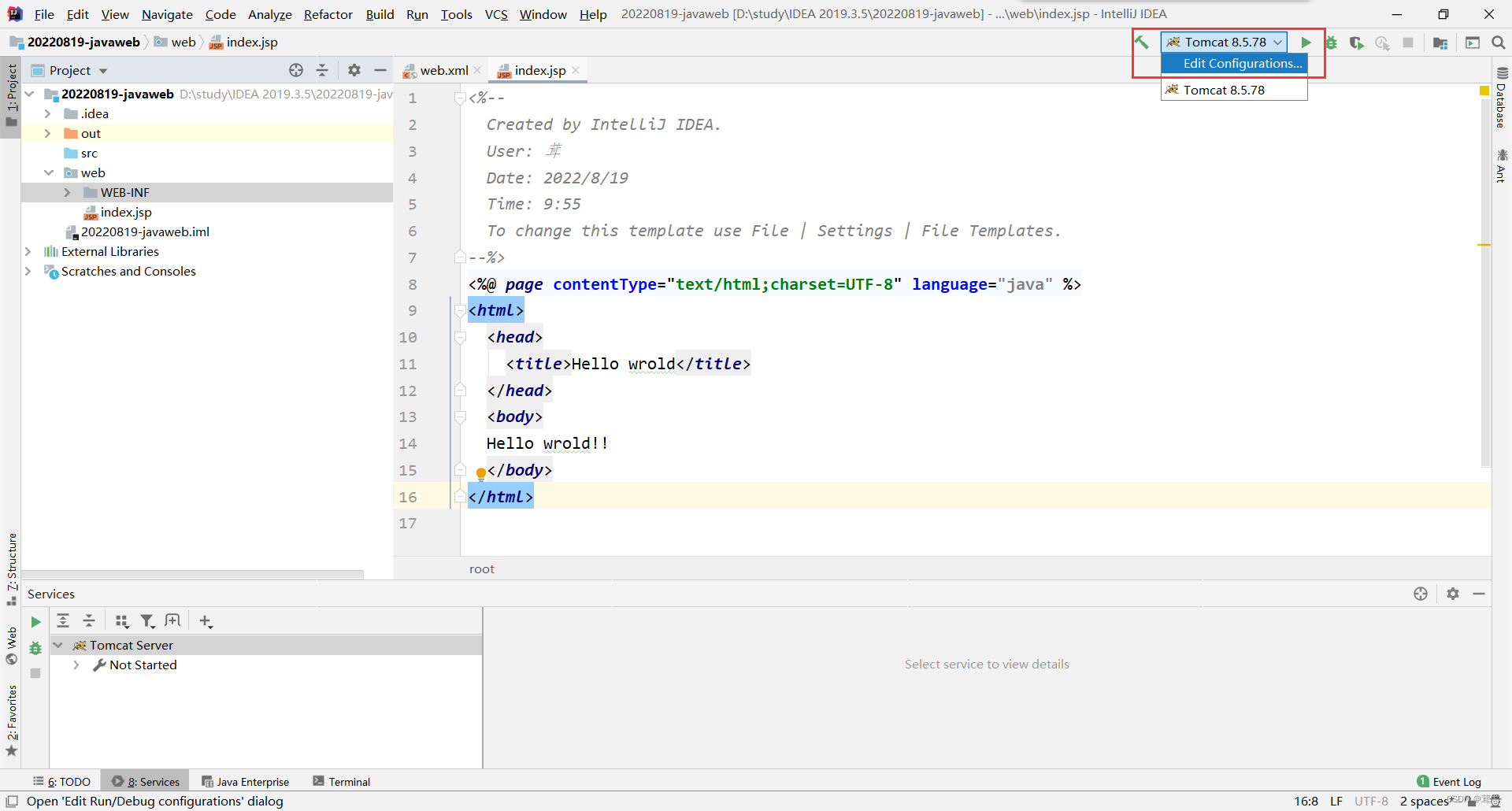Run Tomcat with the green play button

pos(1306,43)
